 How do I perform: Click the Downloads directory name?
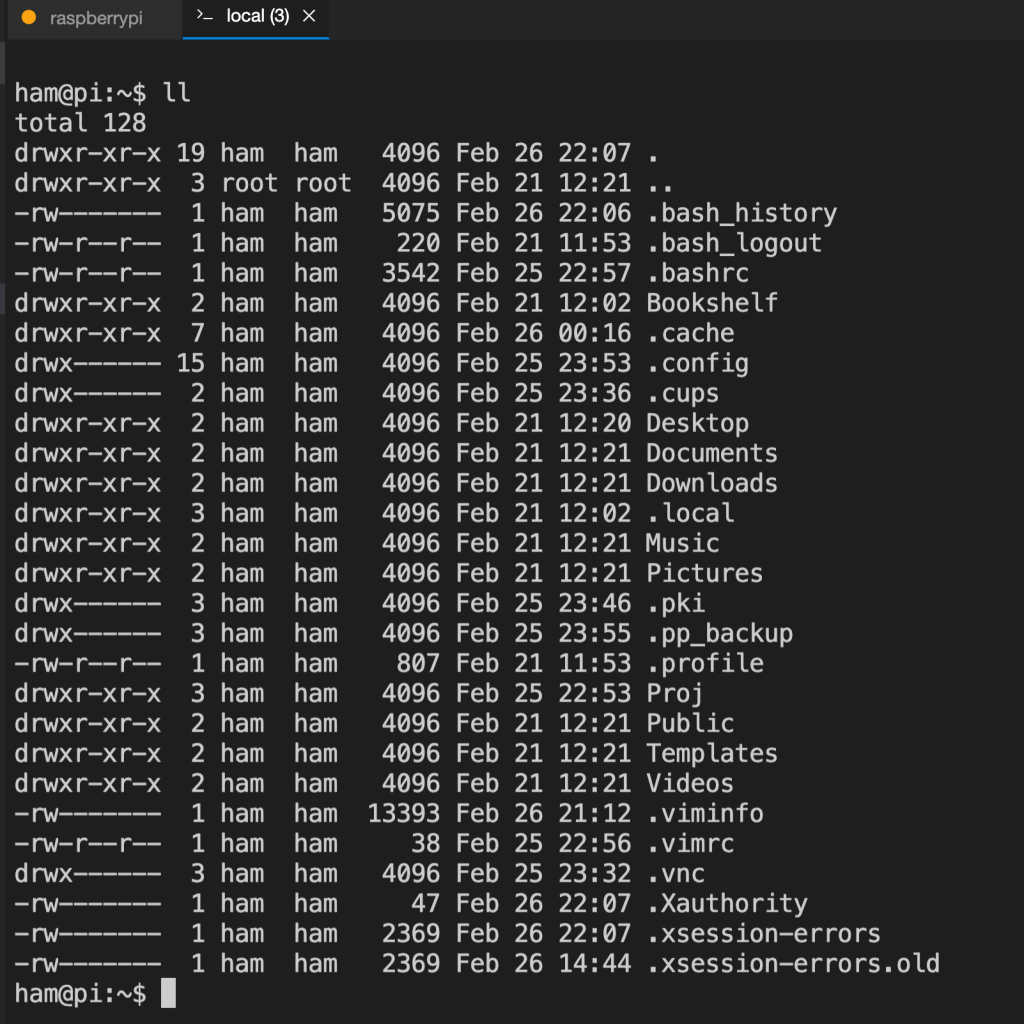point(712,484)
